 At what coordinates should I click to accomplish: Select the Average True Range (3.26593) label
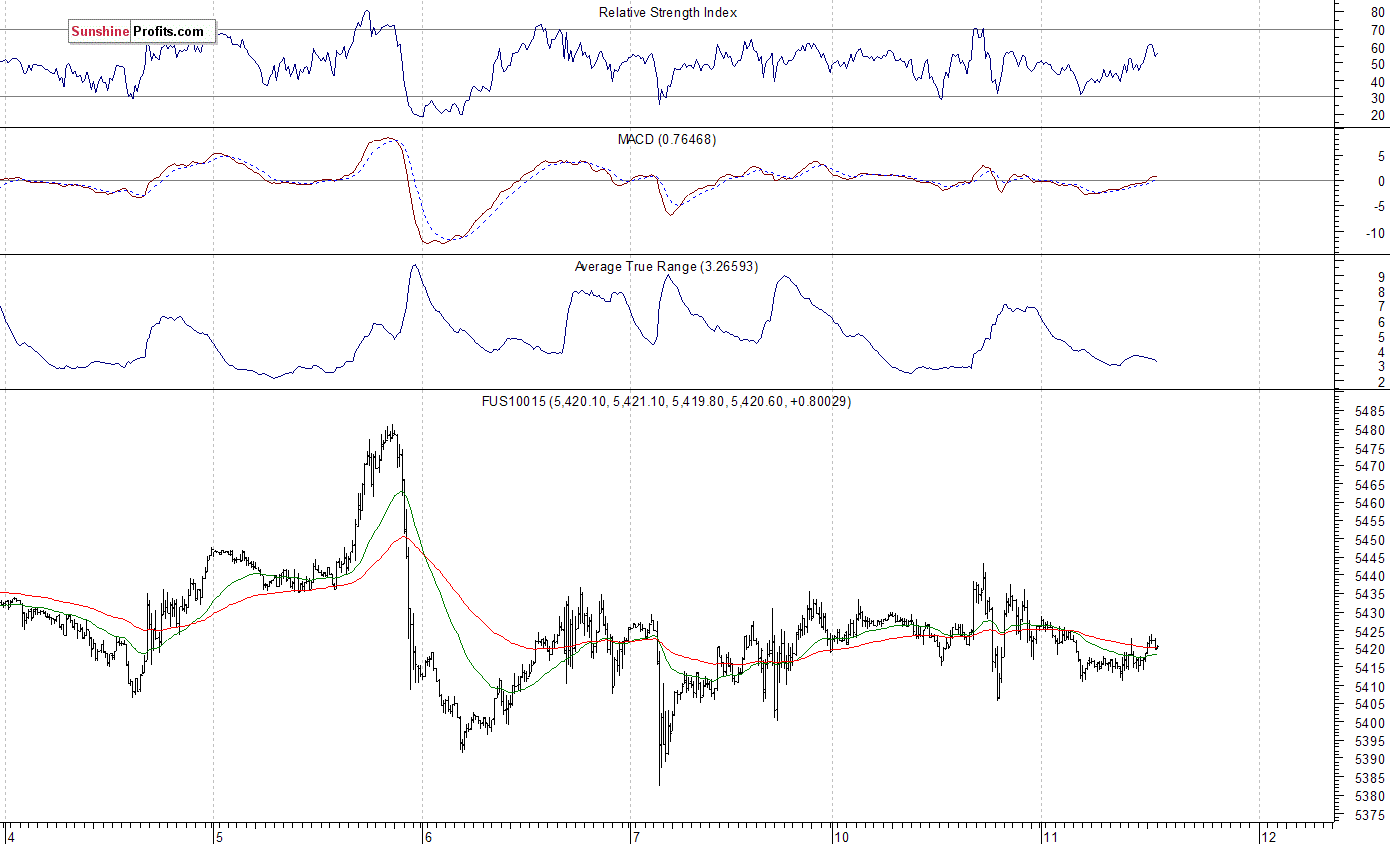click(x=667, y=266)
